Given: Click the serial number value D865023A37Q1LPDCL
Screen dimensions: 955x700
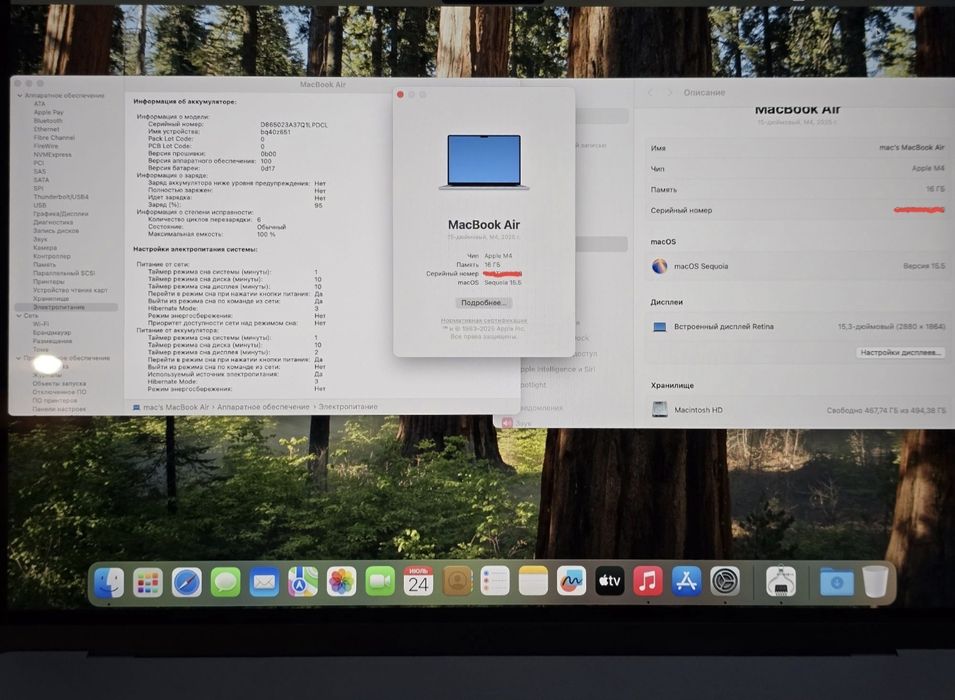Looking at the screenshot, I should (294, 125).
